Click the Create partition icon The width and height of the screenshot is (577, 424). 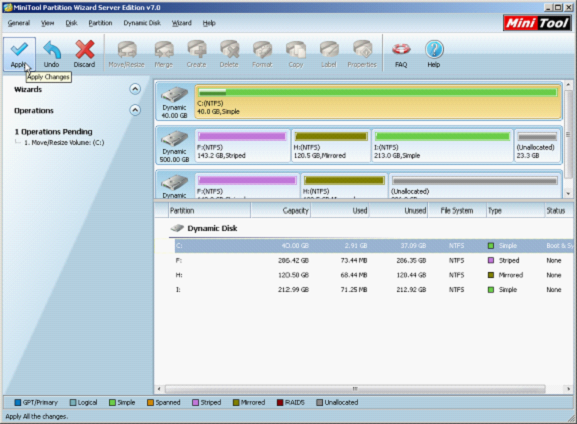tap(197, 49)
